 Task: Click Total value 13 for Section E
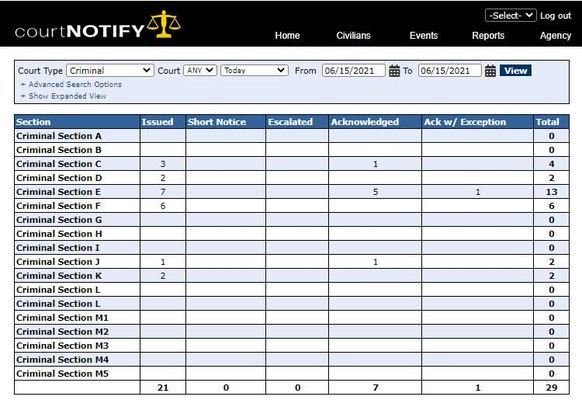[x=552, y=192]
